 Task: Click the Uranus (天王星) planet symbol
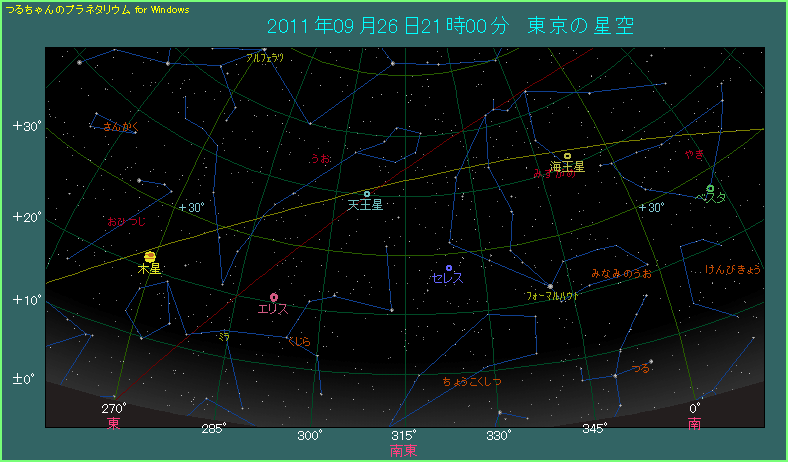click(367, 193)
